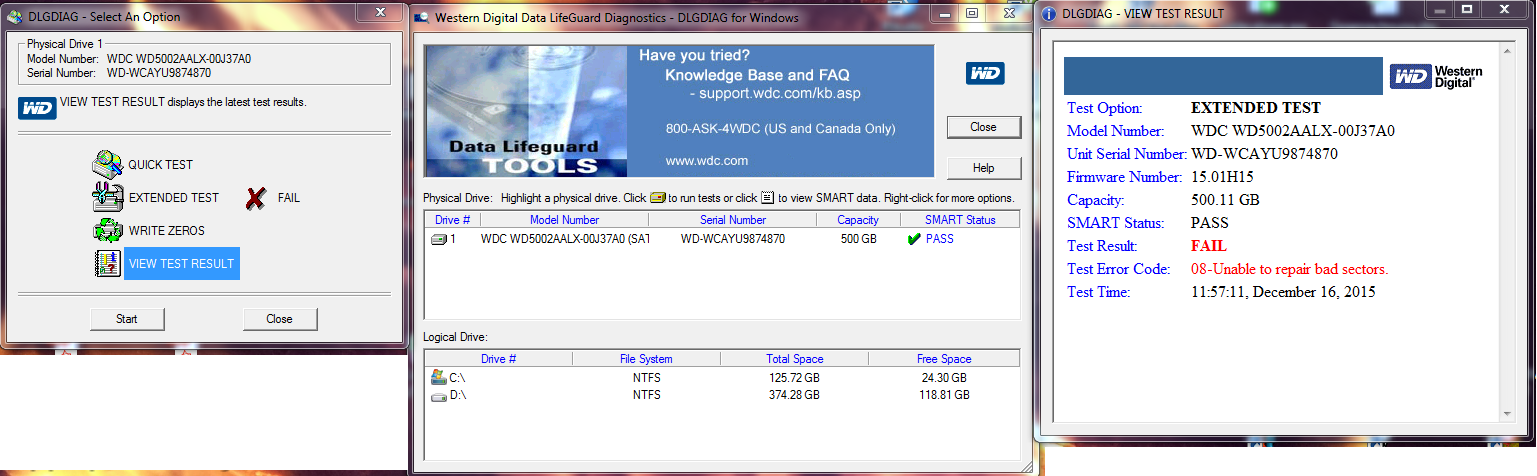Image resolution: width=1537 pixels, height=476 pixels.
Task: Click the 125.72 GB total space value
Action: 794,378
